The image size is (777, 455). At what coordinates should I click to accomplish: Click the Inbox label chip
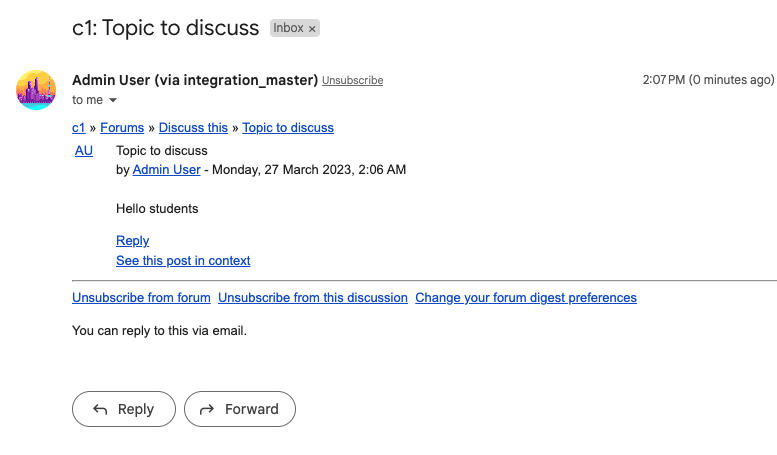pos(288,28)
